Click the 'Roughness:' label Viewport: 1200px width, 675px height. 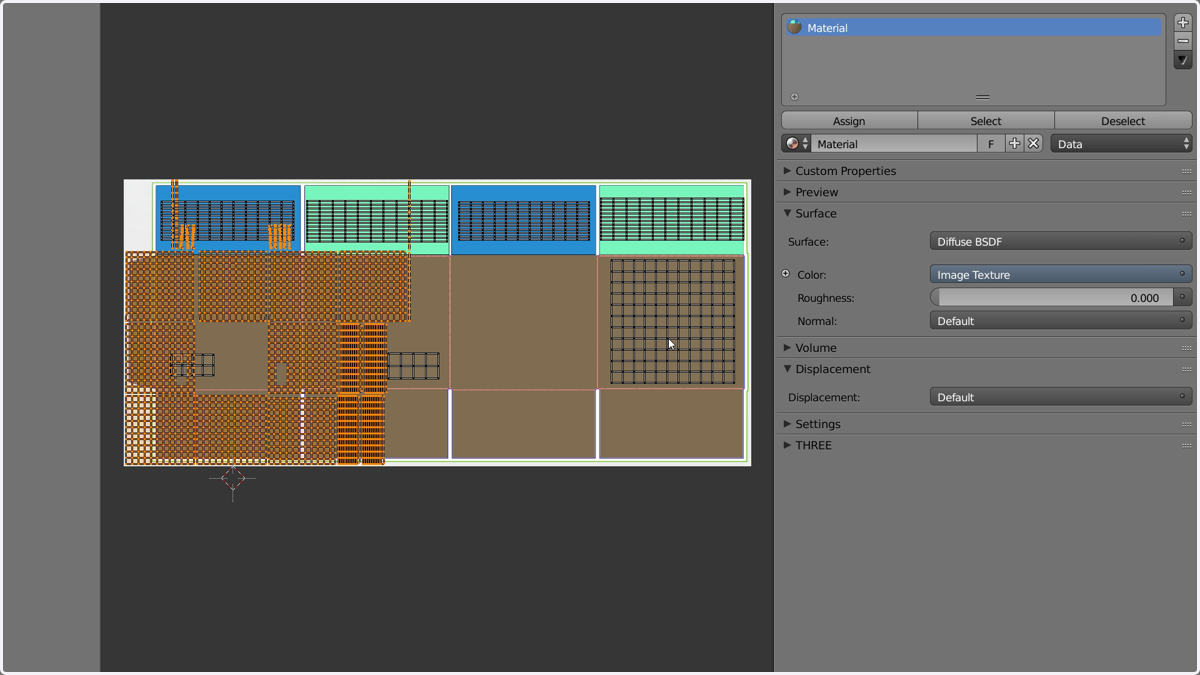coord(826,298)
